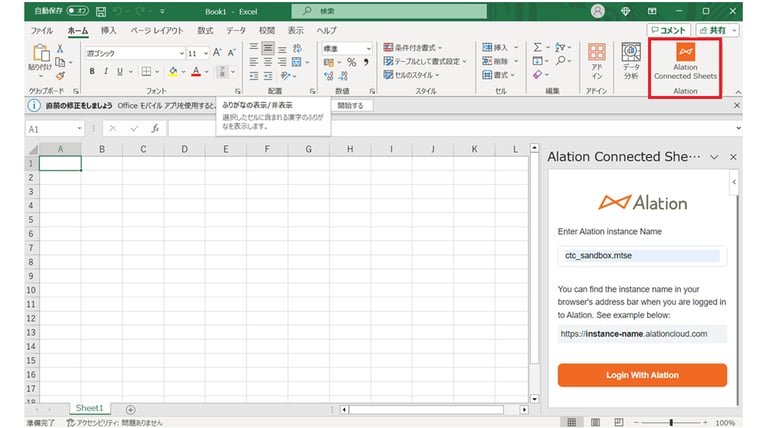The width and height of the screenshot is (765, 428).
Task: Click the Cut scissors icon
Action: (60, 48)
